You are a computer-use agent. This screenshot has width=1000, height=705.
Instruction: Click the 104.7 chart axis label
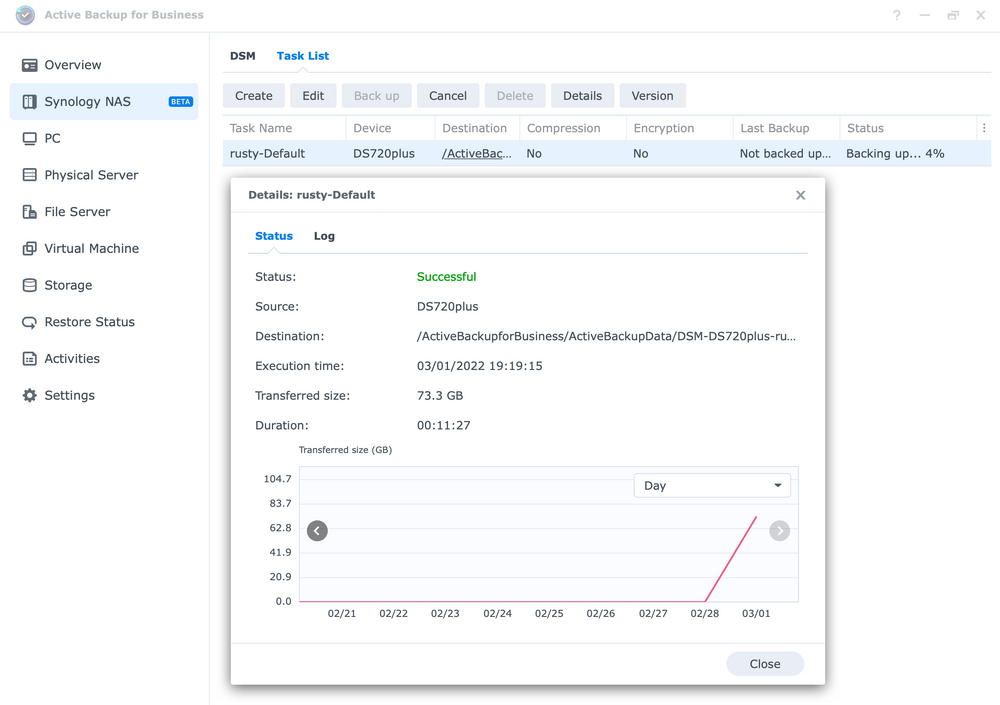click(277, 479)
